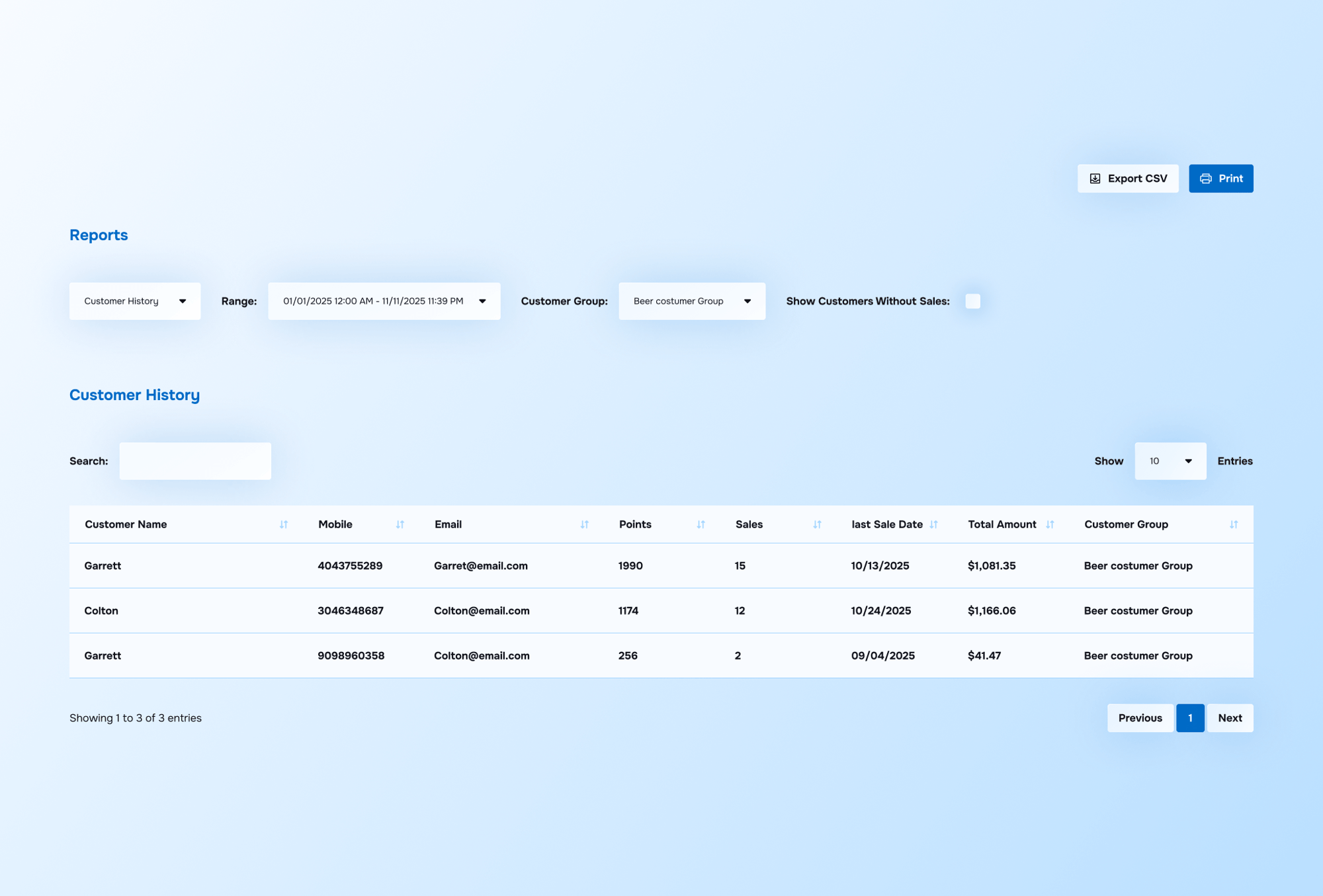Go to the Next page
The height and width of the screenshot is (896, 1323).
(1230, 717)
